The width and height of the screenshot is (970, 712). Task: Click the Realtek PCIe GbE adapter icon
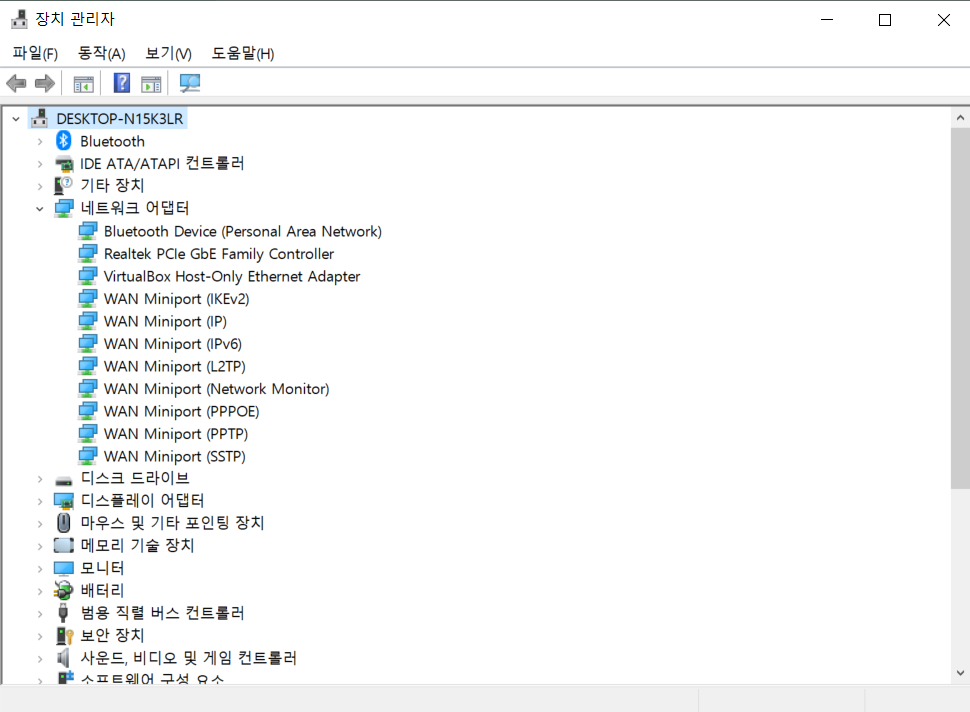(88, 254)
